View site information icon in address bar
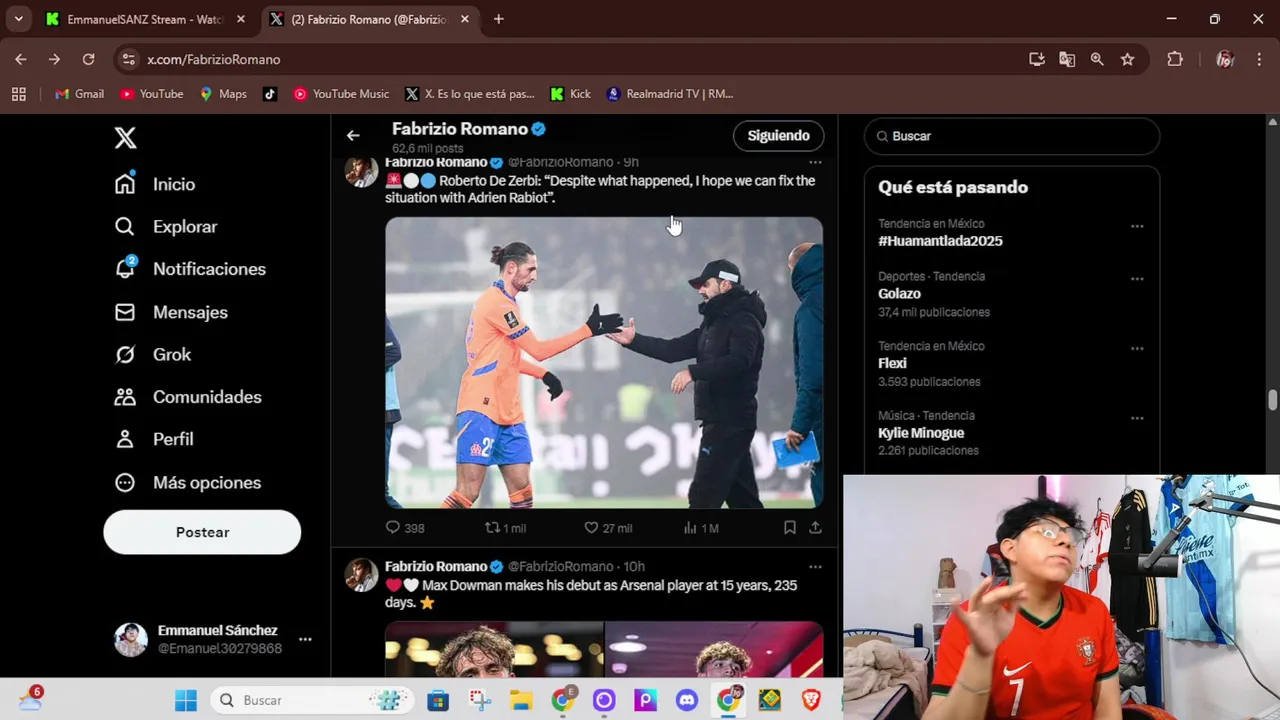 pos(128,59)
